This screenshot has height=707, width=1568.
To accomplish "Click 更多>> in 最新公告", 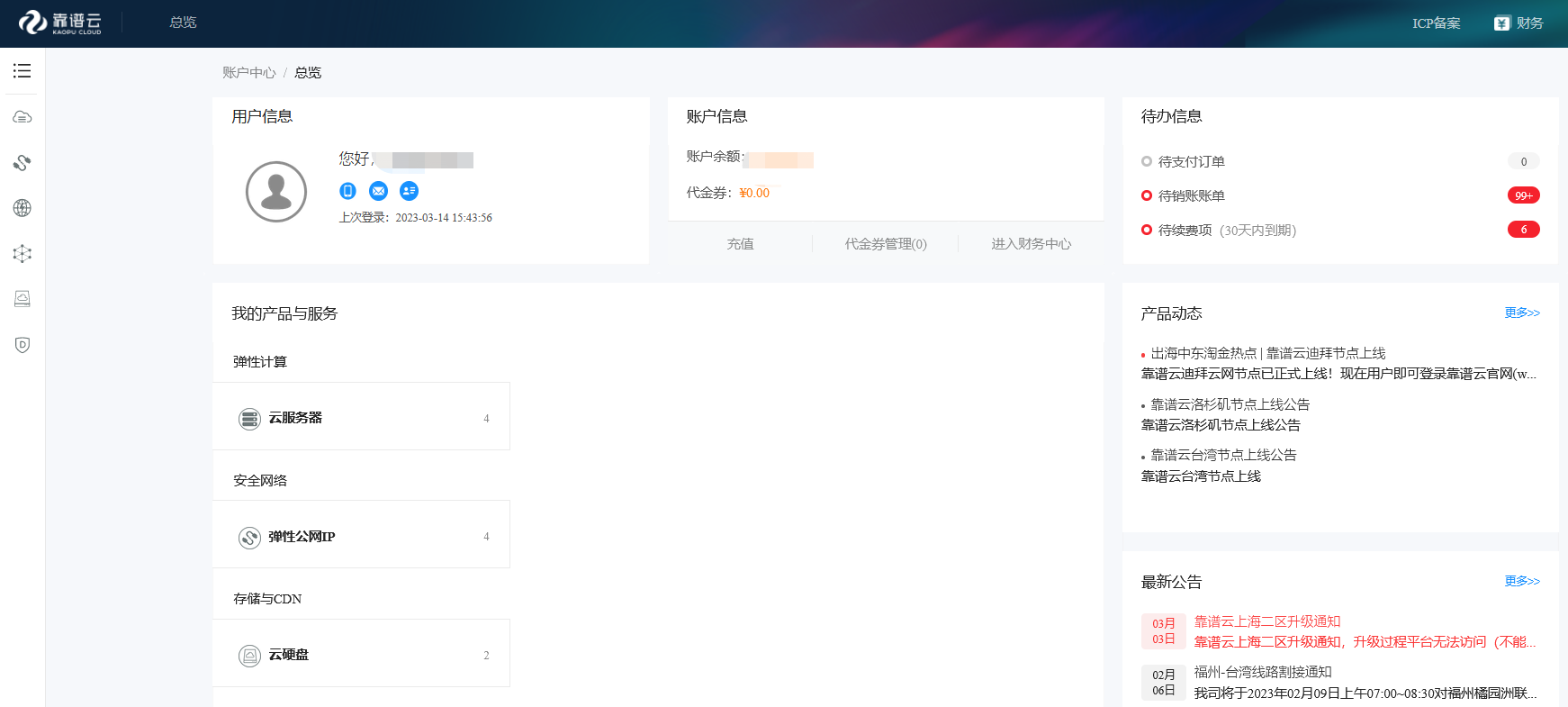I will [1521, 581].
